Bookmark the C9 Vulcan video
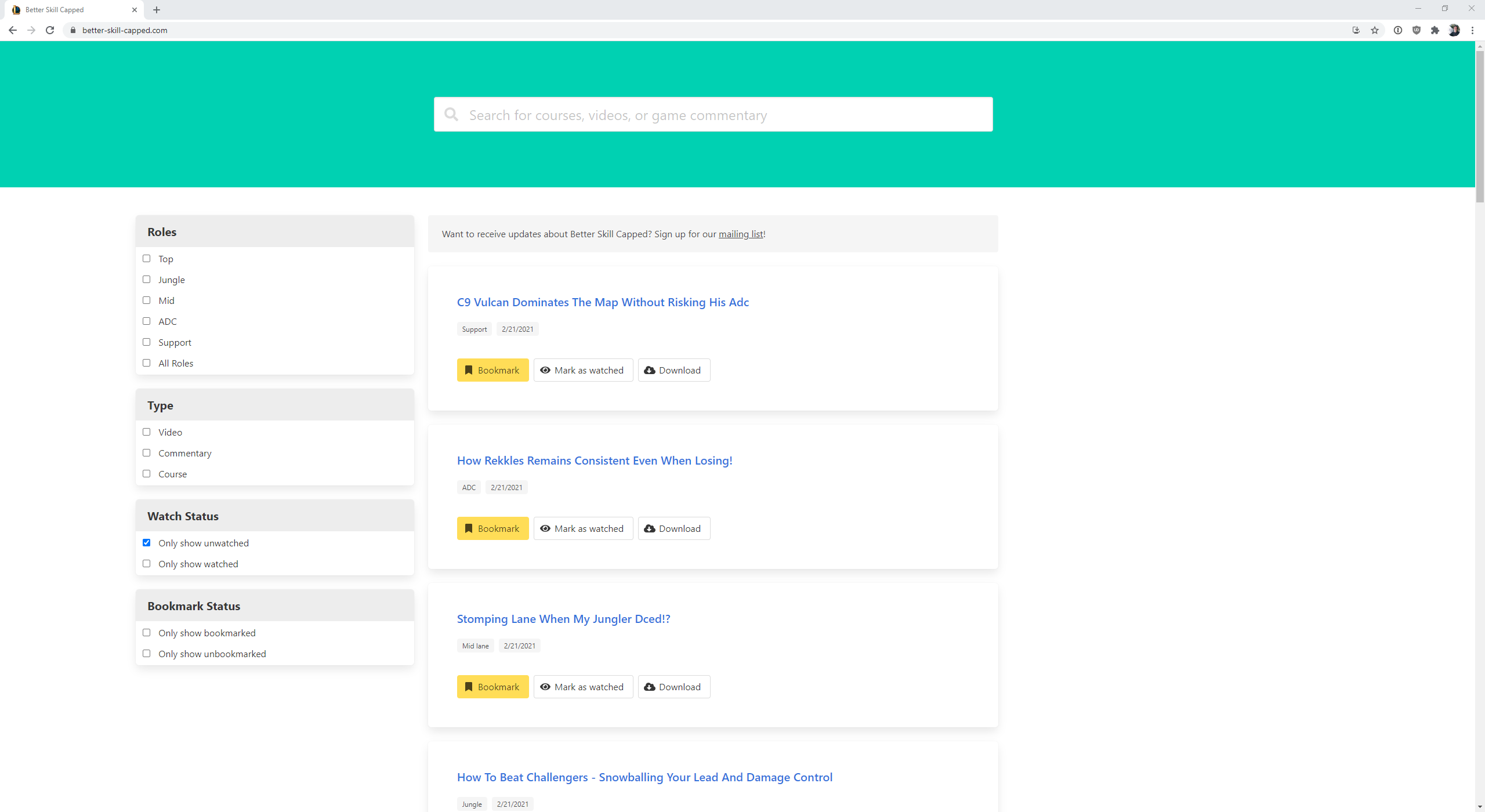Viewport: 1485px width, 812px height. pyautogui.click(x=492, y=370)
